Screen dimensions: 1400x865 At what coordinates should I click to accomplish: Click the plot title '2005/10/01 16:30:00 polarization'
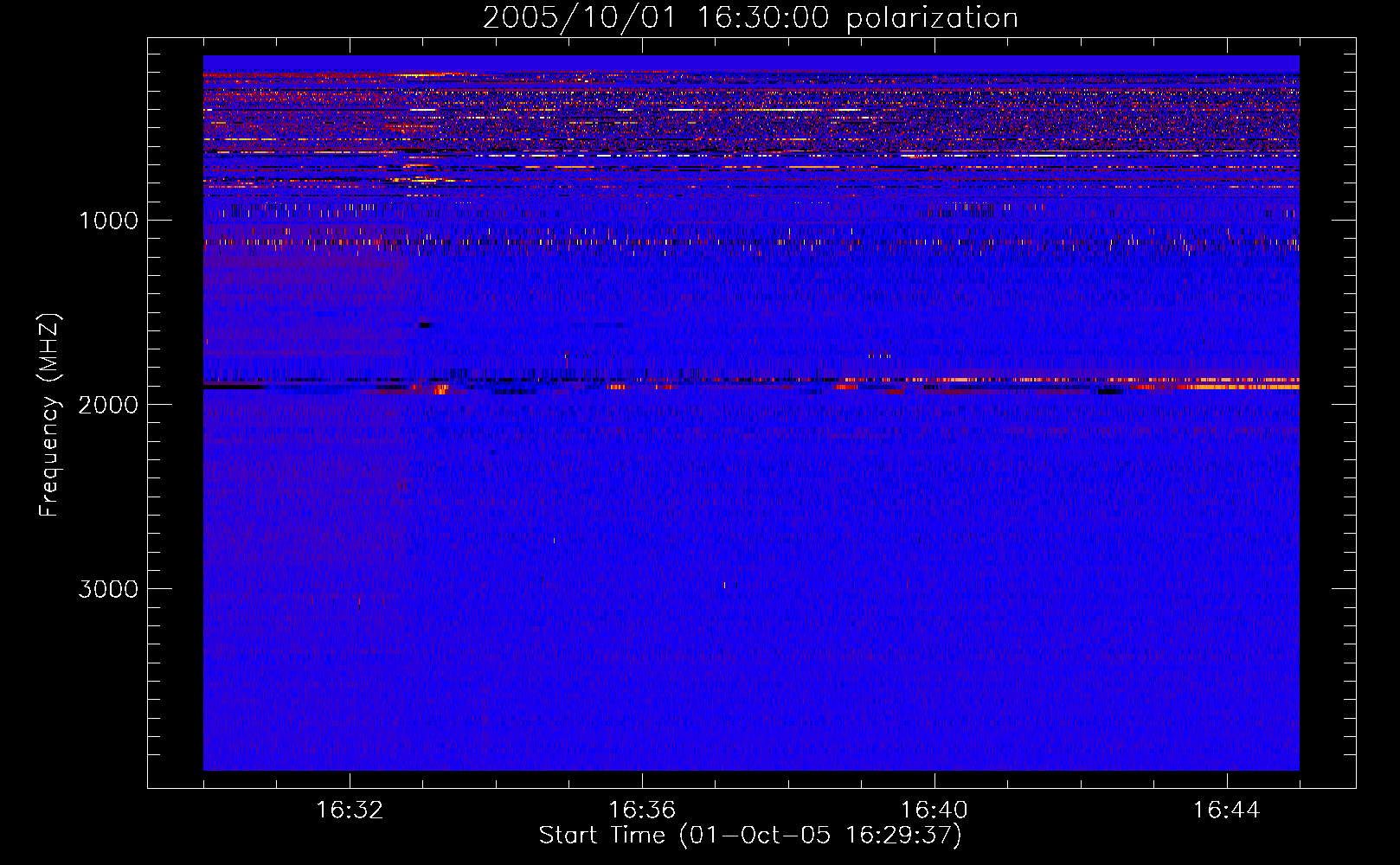coord(750,18)
